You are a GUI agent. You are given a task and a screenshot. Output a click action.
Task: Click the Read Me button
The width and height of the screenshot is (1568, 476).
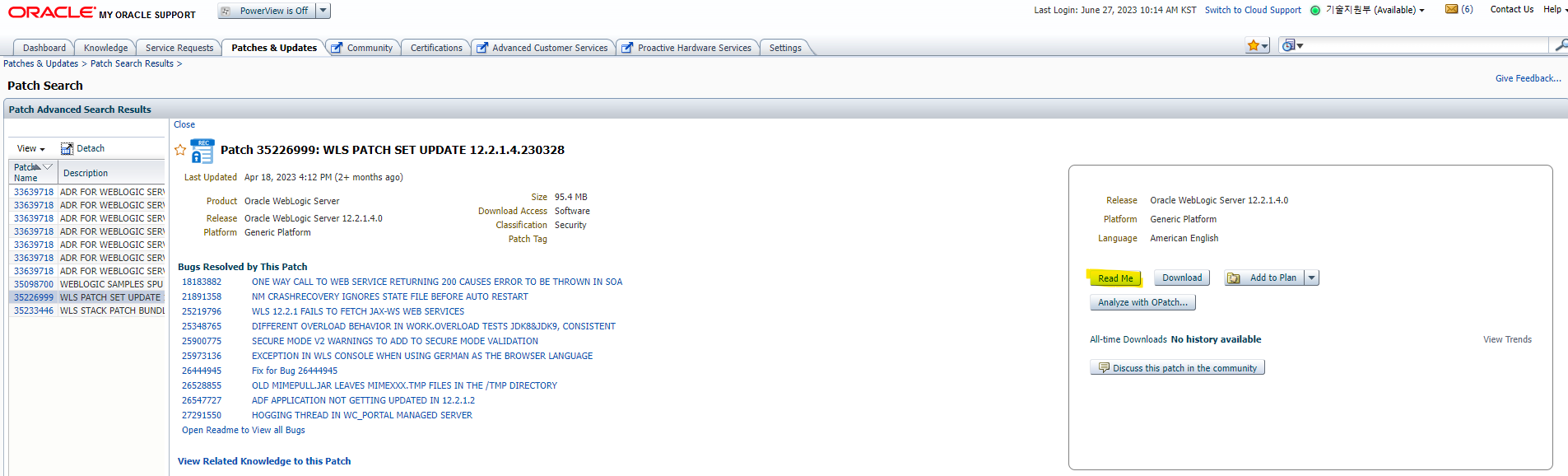[1115, 278]
